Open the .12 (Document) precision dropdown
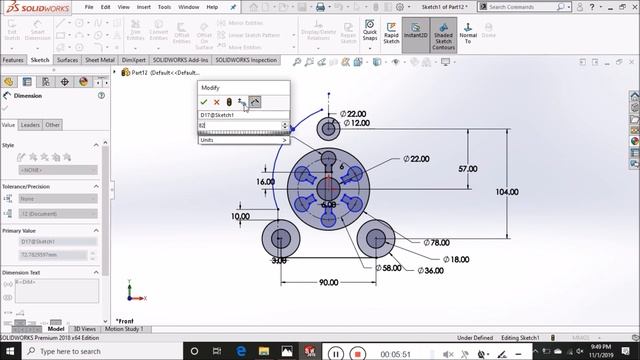The width and height of the screenshot is (640, 360). [x=58, y=213]
